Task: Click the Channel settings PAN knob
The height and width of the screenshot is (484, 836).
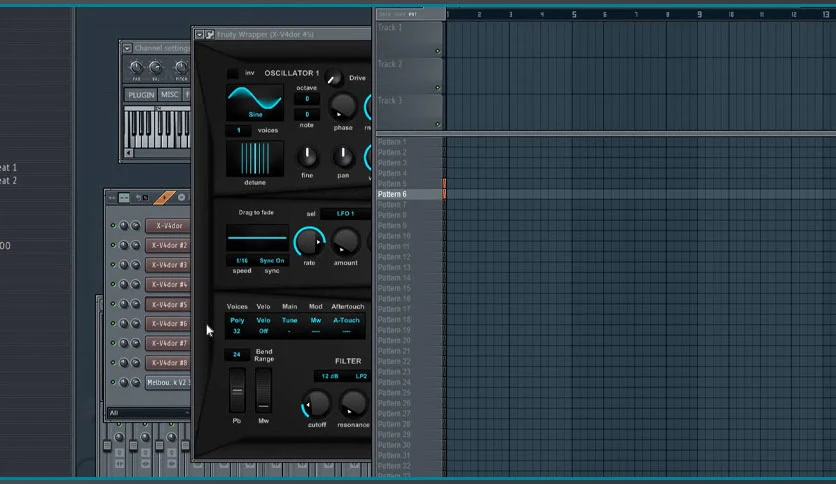Action: pos(136,67)
